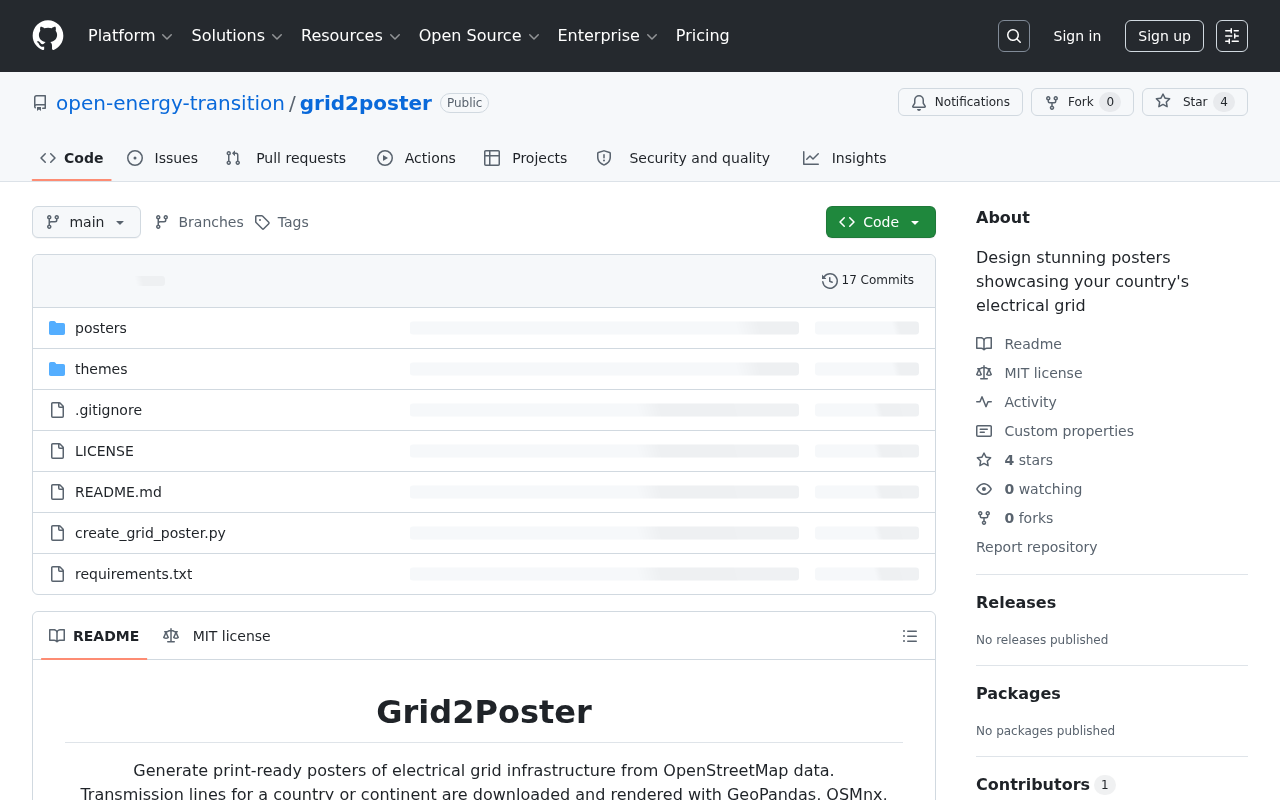Open the 17 Commits history link

pos(868,281)
